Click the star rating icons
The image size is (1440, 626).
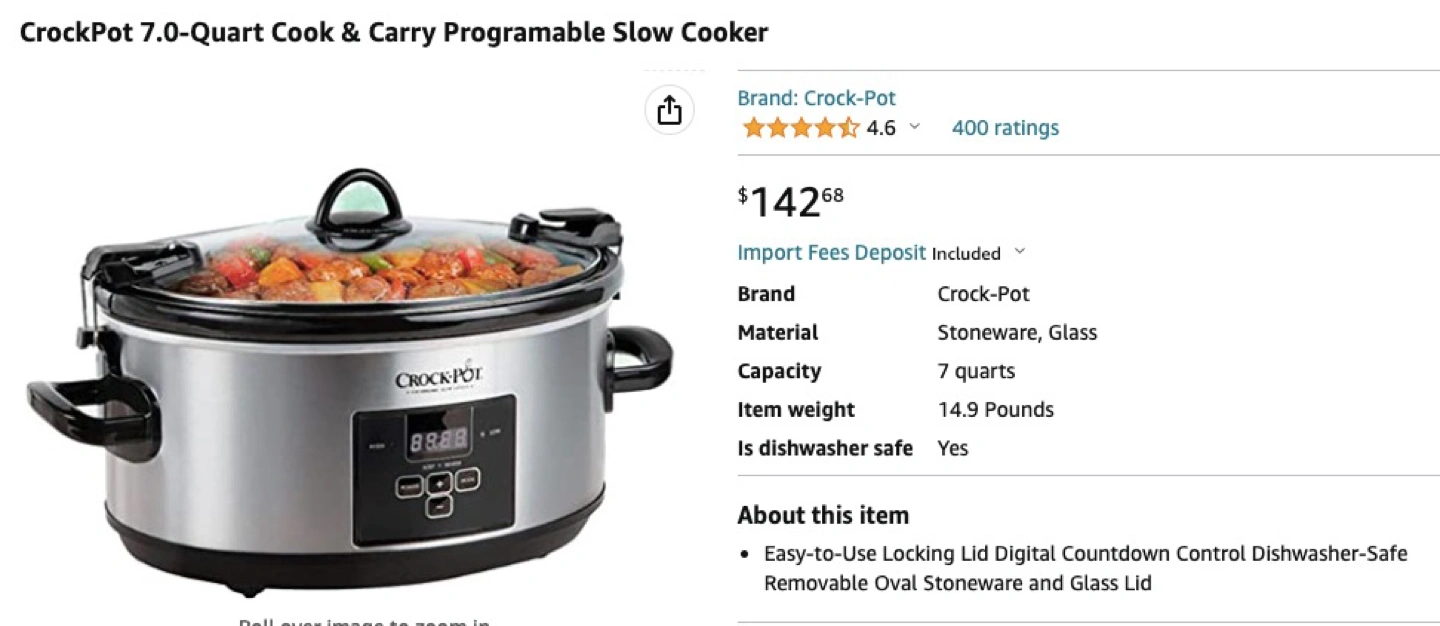coord(800,128)
